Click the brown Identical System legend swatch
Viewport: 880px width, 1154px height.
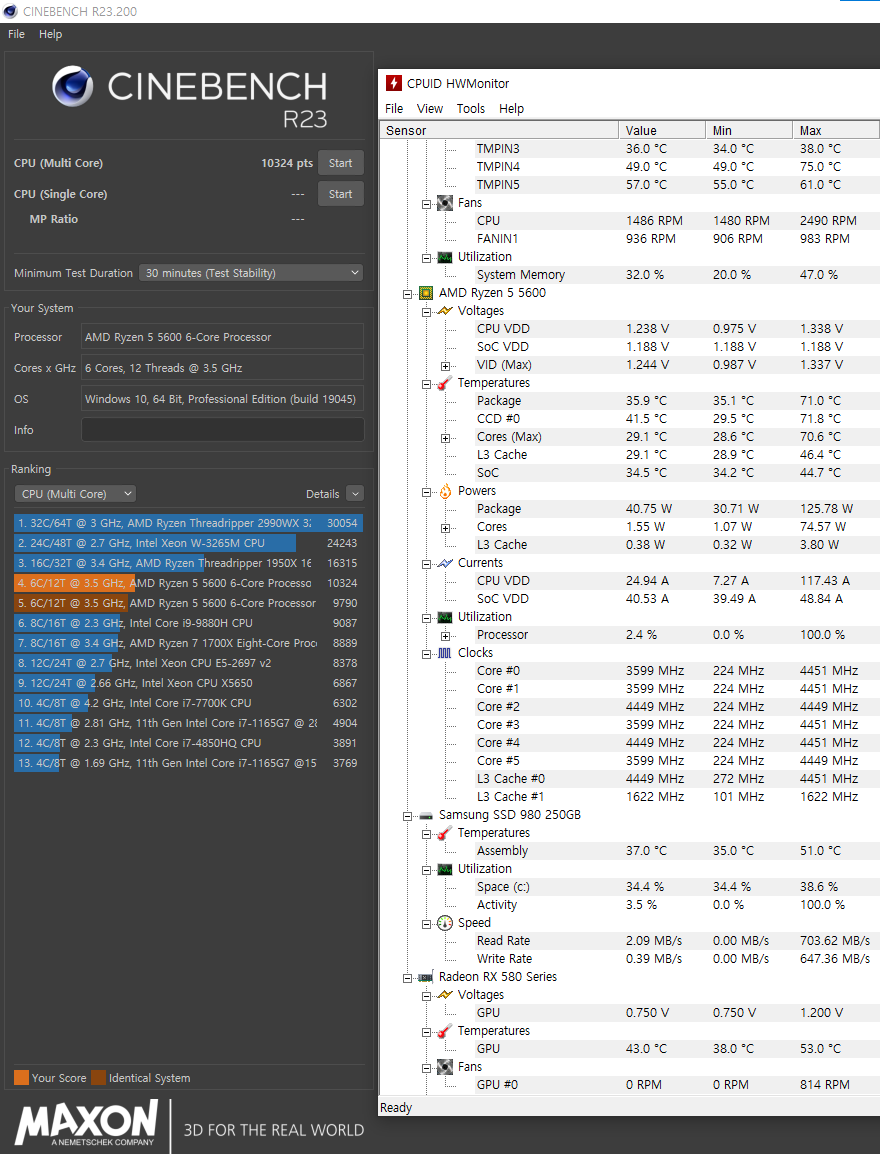click(x=99, y=1077)
